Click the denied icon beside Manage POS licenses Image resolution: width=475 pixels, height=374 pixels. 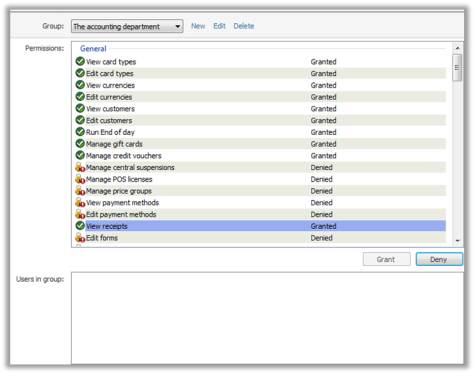(x=80, y=179)
